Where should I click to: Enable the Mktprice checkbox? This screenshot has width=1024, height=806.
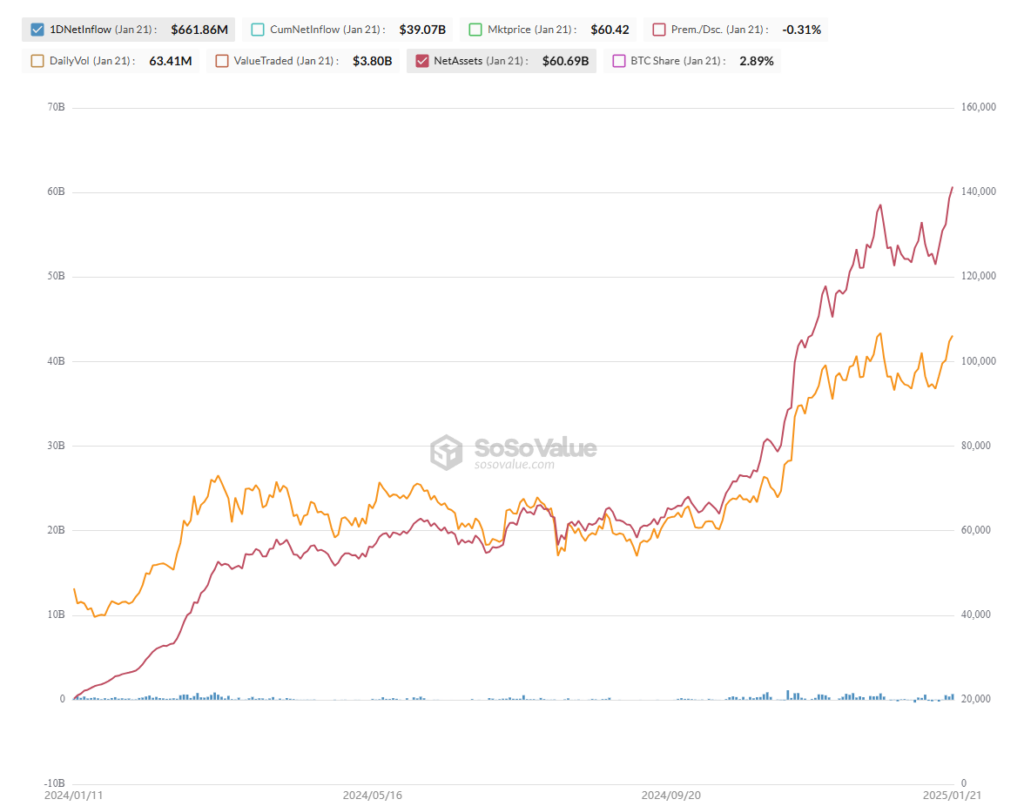475,29
